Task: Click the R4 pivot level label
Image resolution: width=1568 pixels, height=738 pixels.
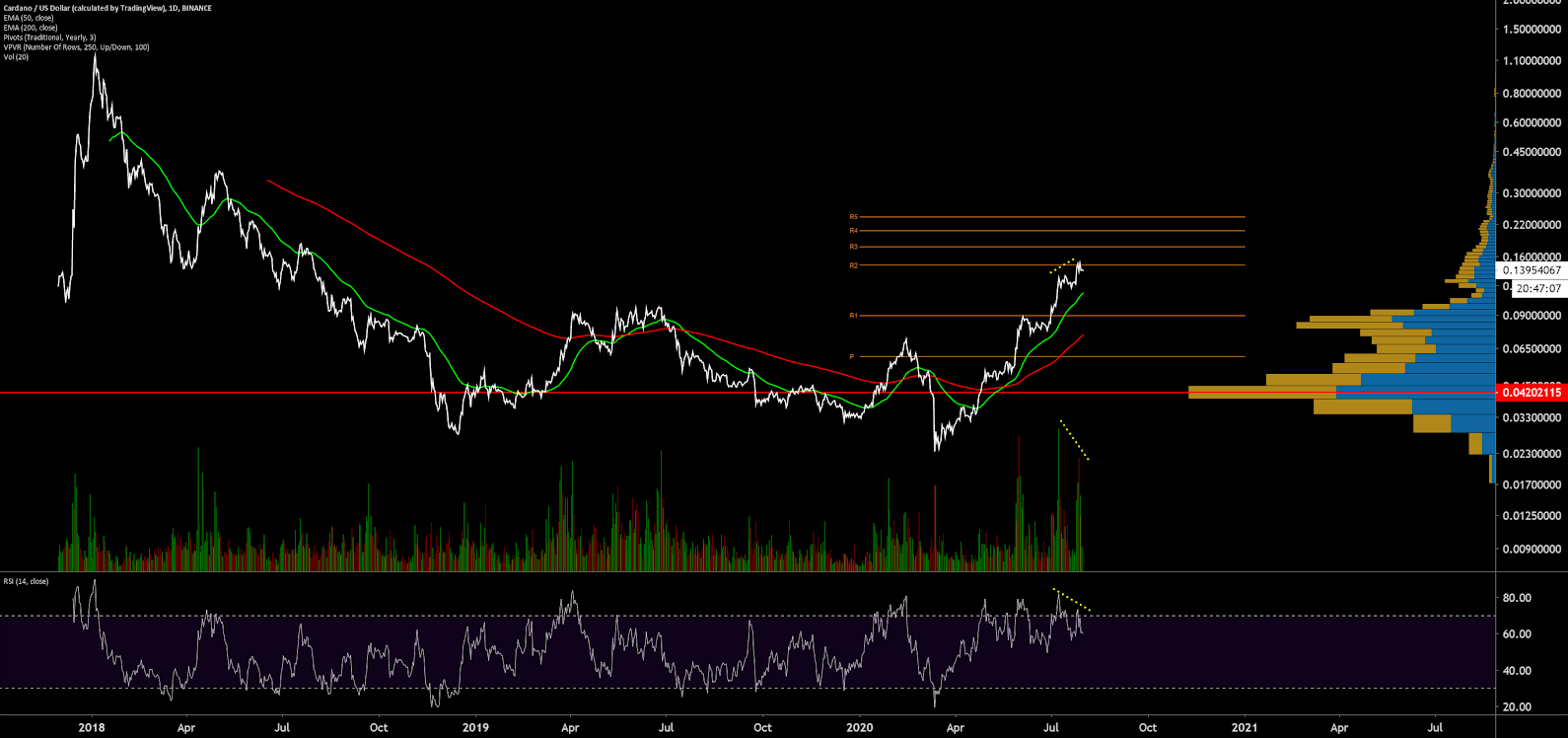Action: [853, 231]
